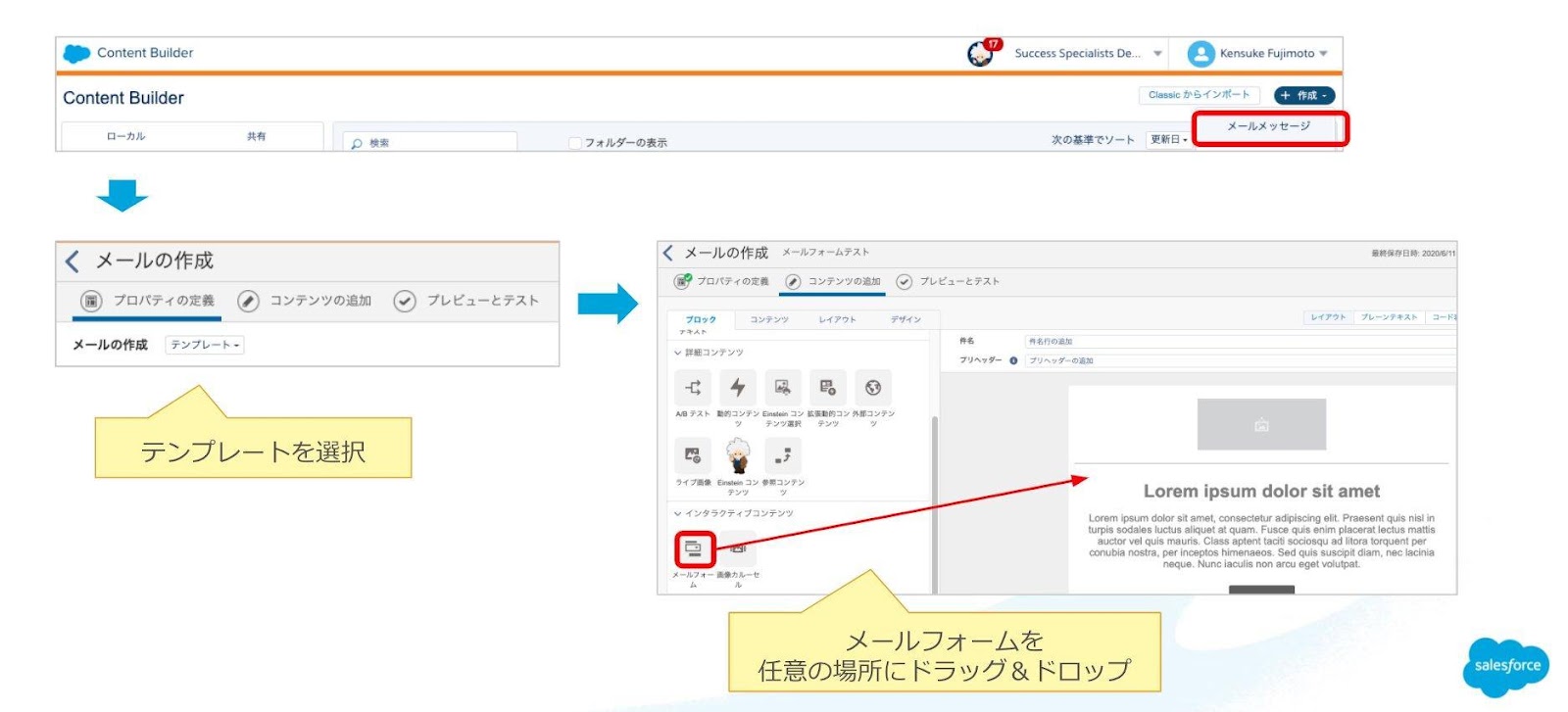The height and width of the screenshot is (712, 1568).
Task: Click the プリヘッダー input field
Action: pyautogui.click(x=1240, y=360)
